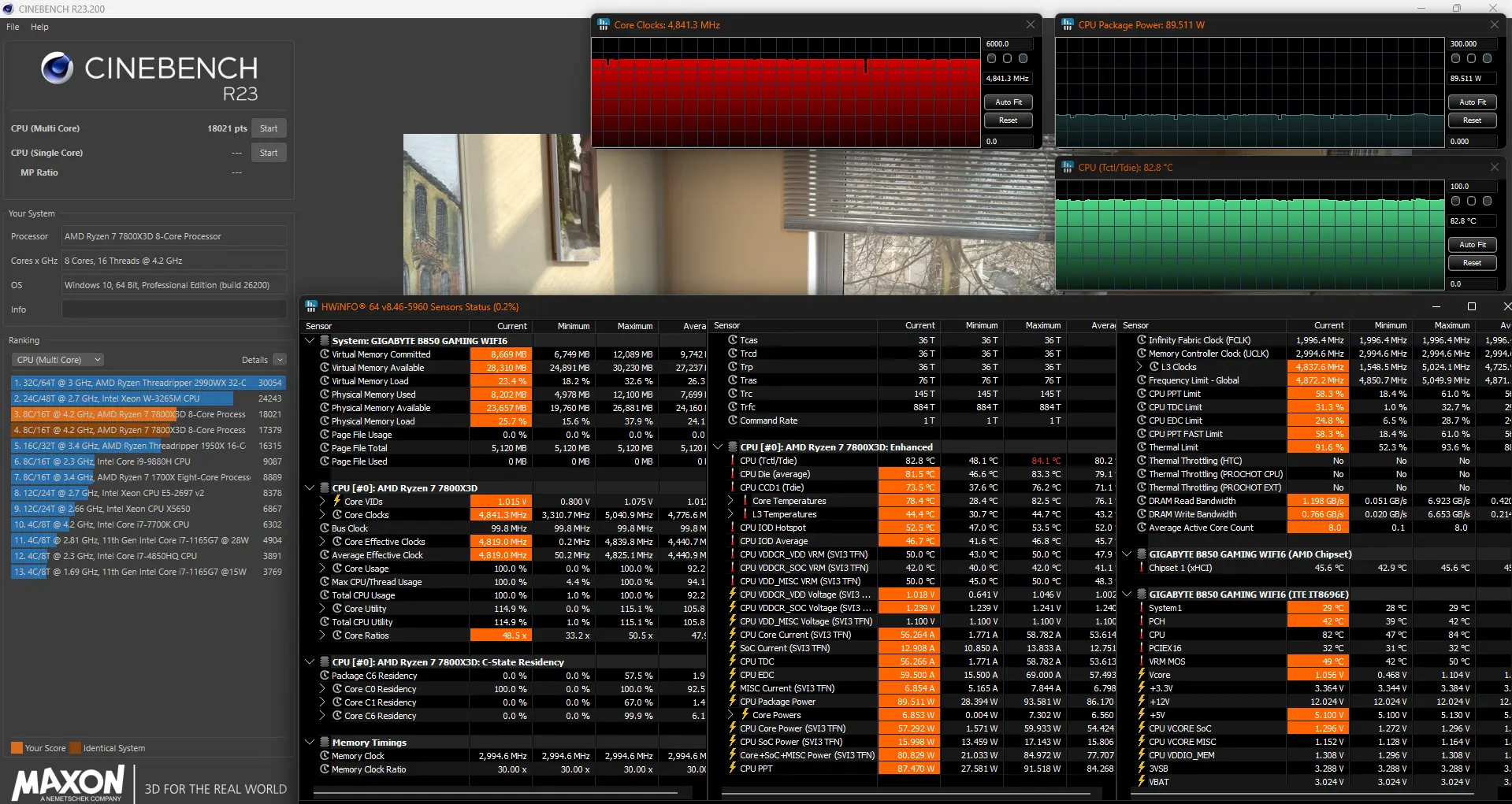The width and height of the screenshot is (1512, 804).
Task: Open the Help menu in Cinebench
Action: coord(39,27)
